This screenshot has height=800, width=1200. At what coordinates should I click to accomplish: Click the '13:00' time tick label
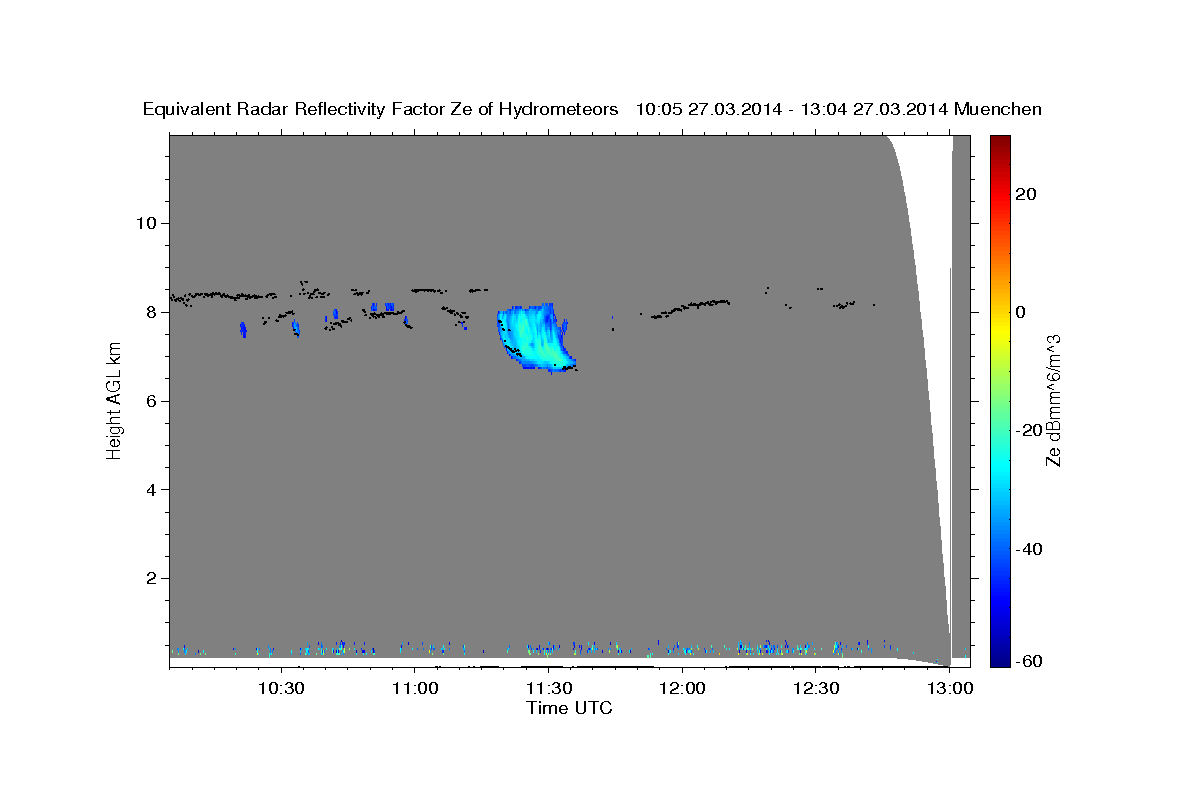tap(950, 689)
